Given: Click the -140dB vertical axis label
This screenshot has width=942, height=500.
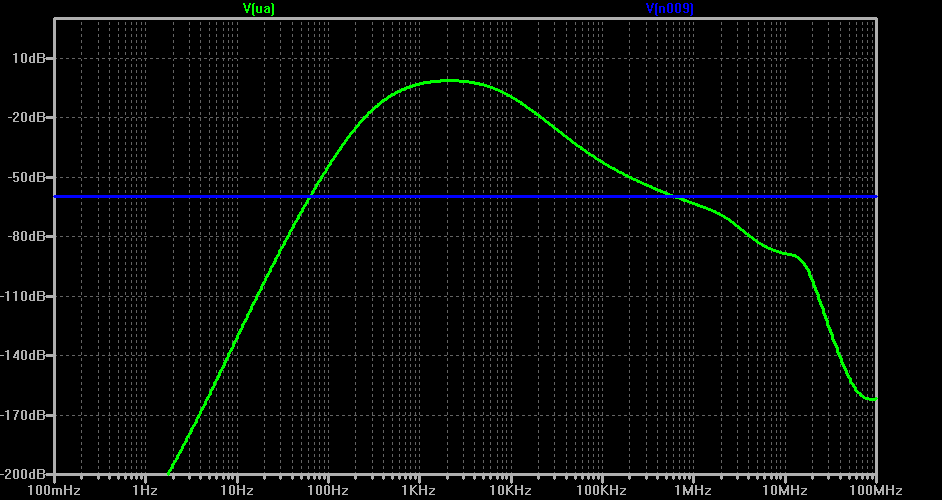Looking at the screenshot, I should click(x=22, y=356).
